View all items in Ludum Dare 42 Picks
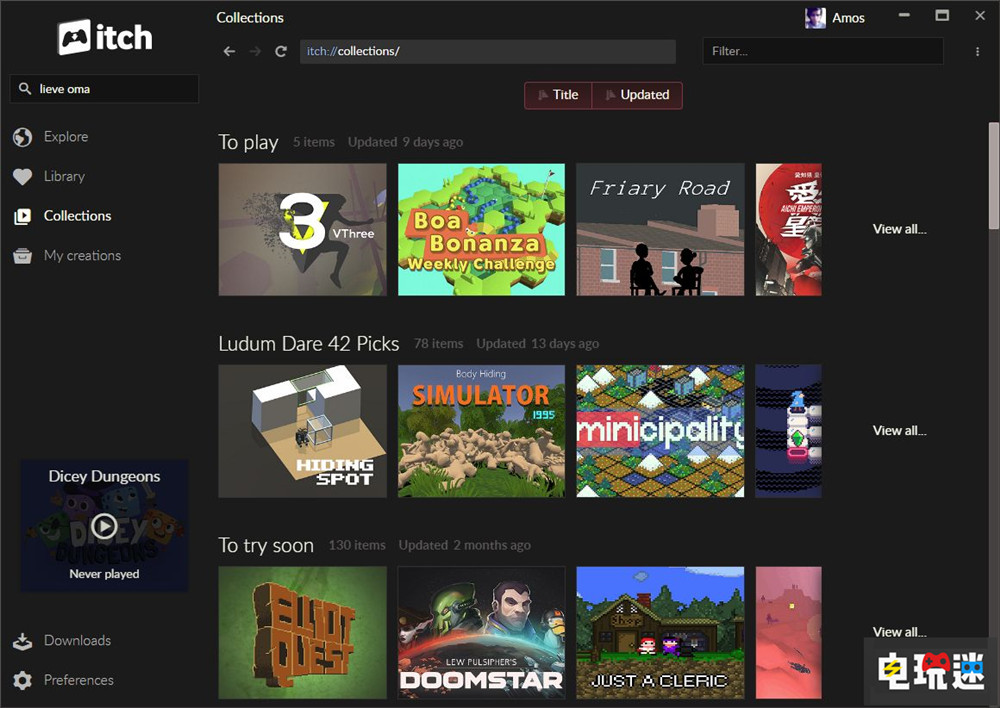The width and height of the screenshot is (1000, 708). point(898,430)
